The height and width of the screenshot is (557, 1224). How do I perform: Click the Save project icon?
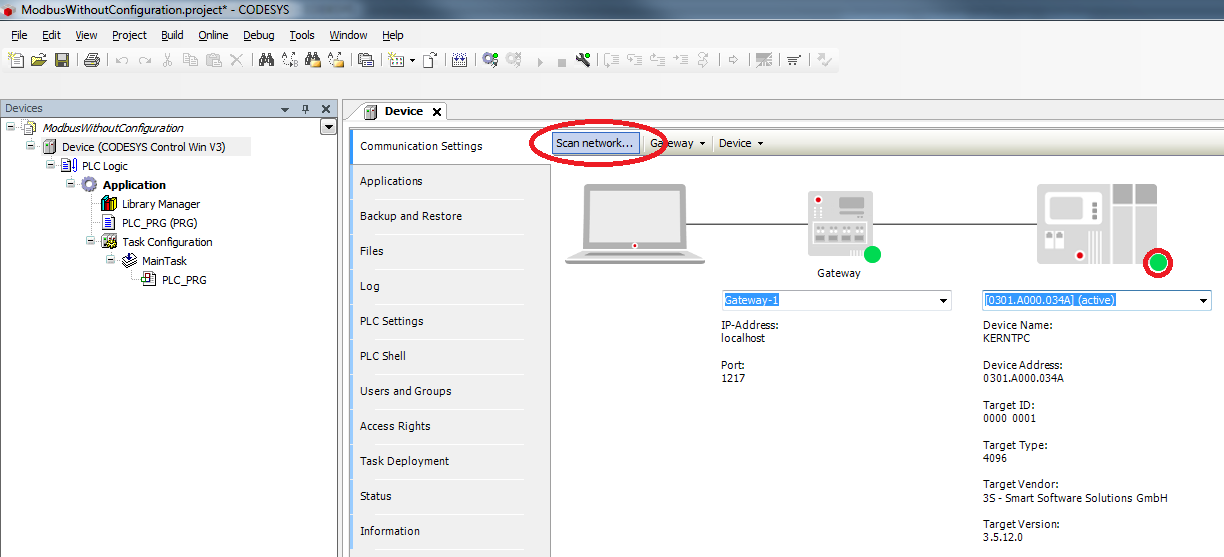click(x=62, y=60)
